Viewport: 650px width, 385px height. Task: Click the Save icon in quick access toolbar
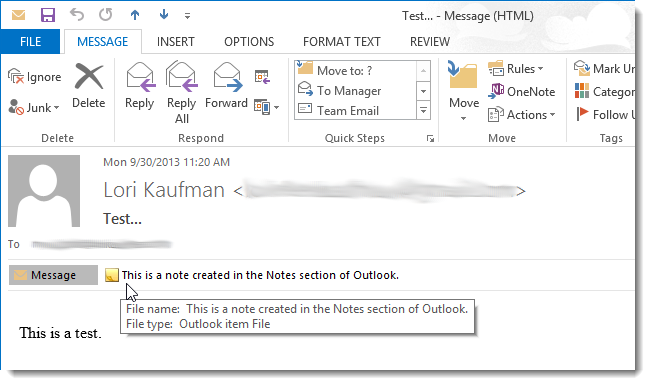(48, 15)
